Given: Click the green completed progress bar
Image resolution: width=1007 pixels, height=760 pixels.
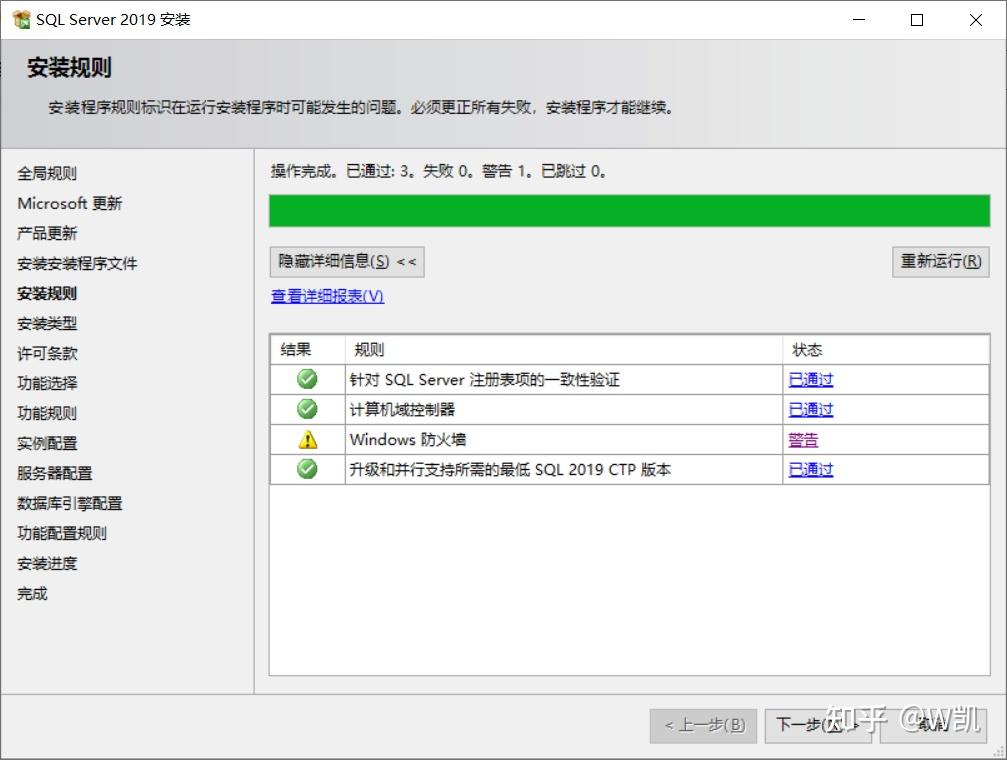Looking at the screenshot, I should pos(629,211).
